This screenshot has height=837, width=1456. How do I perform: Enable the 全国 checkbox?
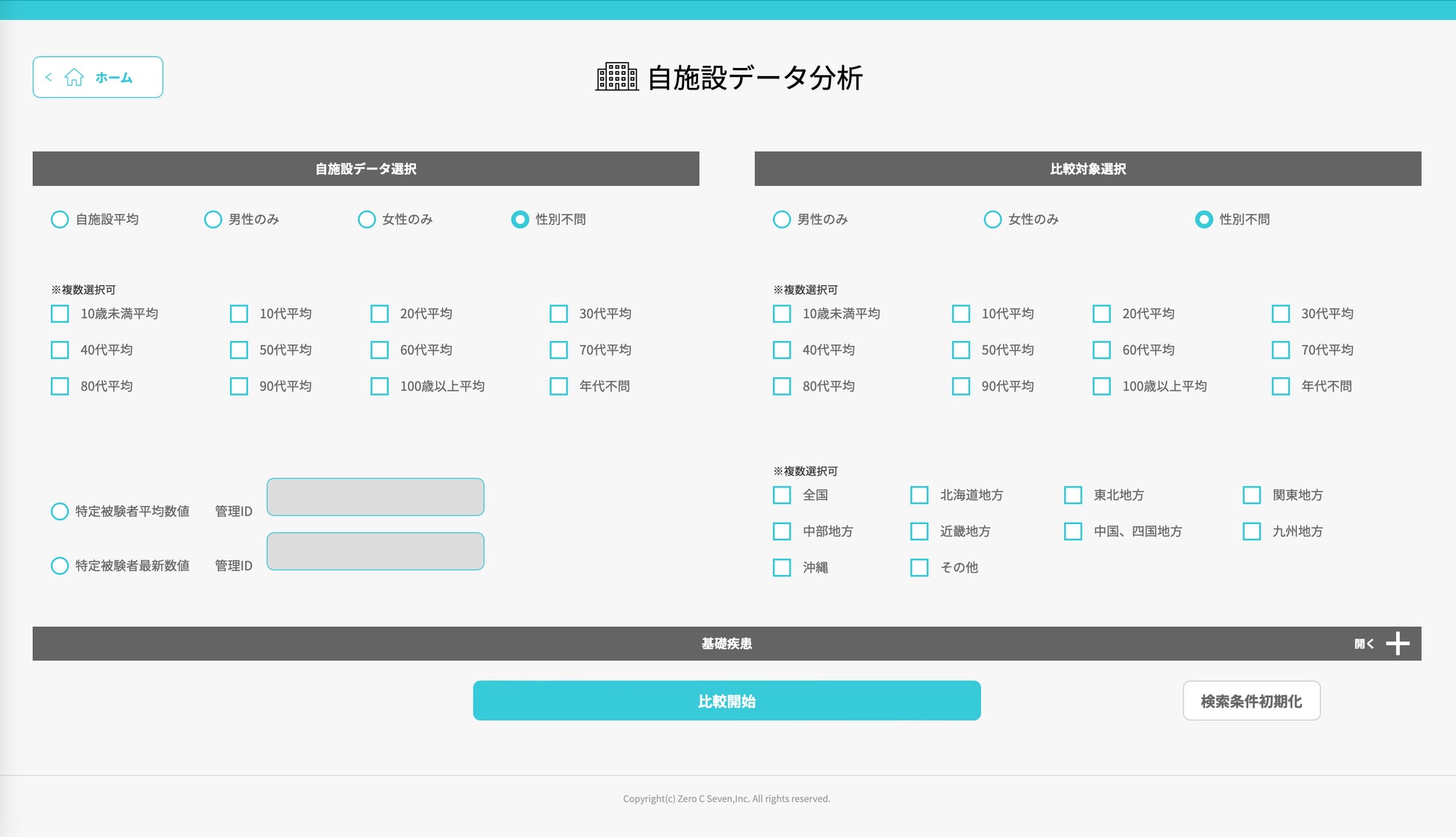click(x=782, y=495)
